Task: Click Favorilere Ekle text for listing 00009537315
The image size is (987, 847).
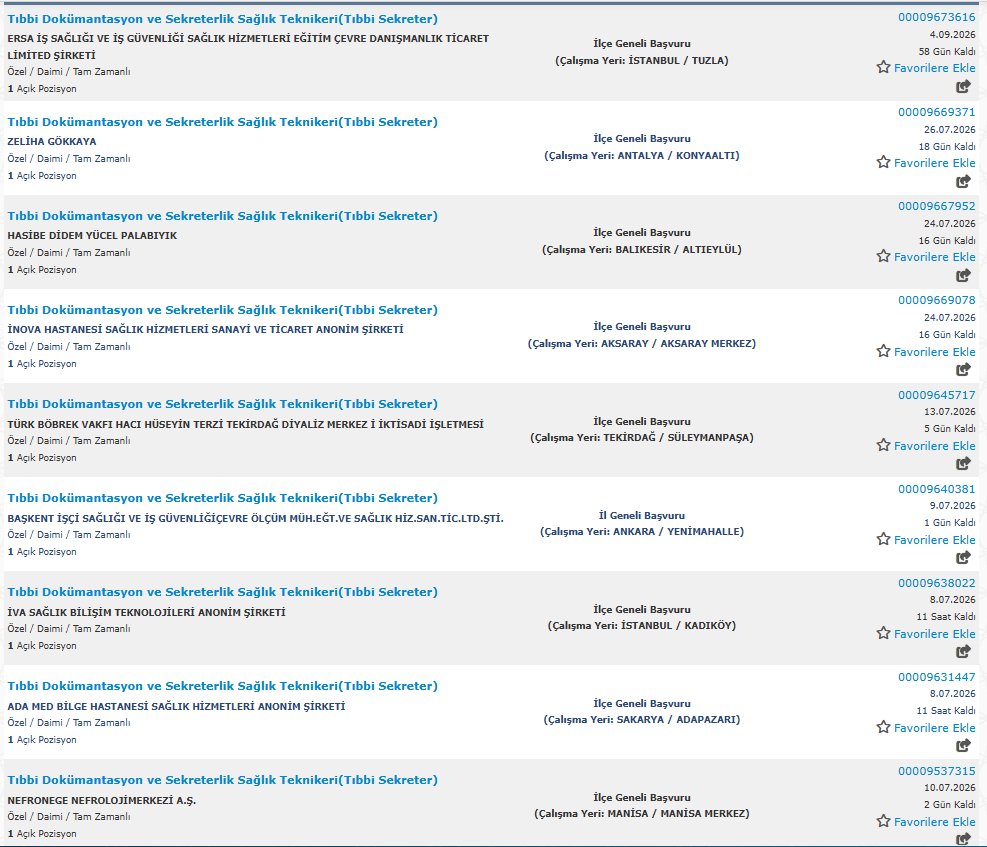Action: [x=935, y=822]
